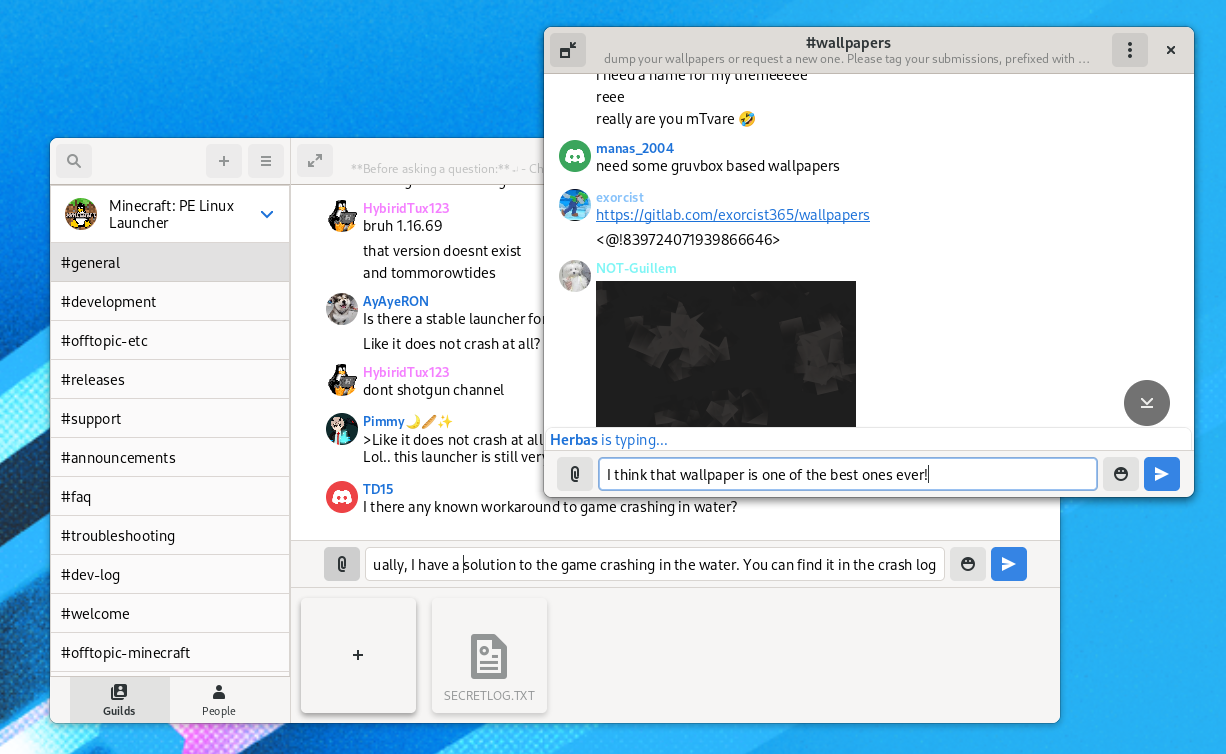The image size is (1226, 754).
Task: Click the TD15 username
Action: click(x=378, y=489)
